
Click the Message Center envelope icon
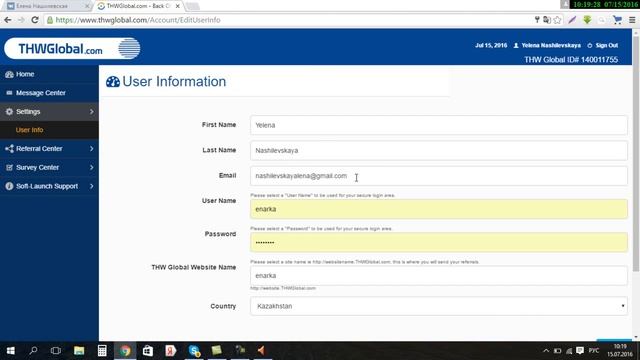9,93
